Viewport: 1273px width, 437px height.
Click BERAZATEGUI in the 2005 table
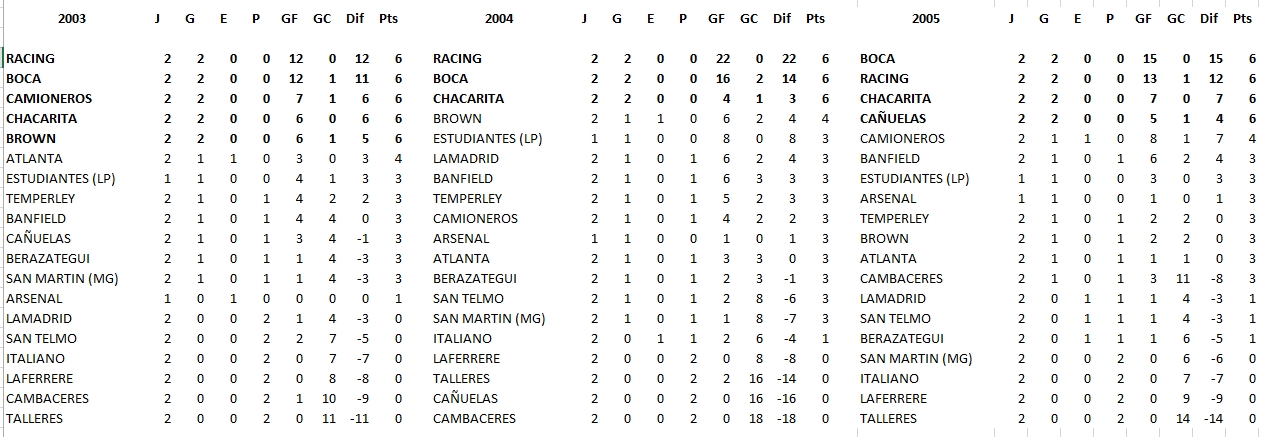pyautogui.click(x=902, y=339)
